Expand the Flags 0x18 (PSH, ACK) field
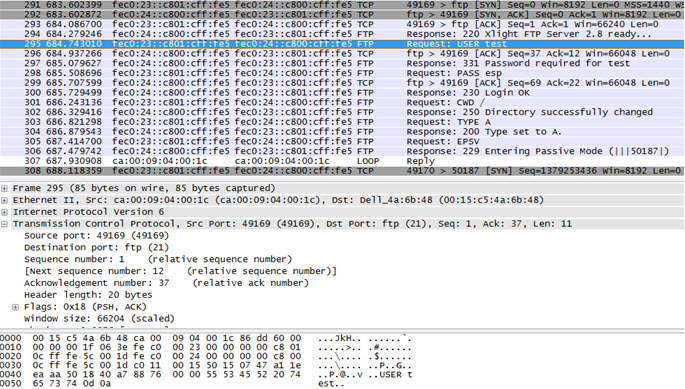This screenshot has height=389, width=685. point(15,307)
